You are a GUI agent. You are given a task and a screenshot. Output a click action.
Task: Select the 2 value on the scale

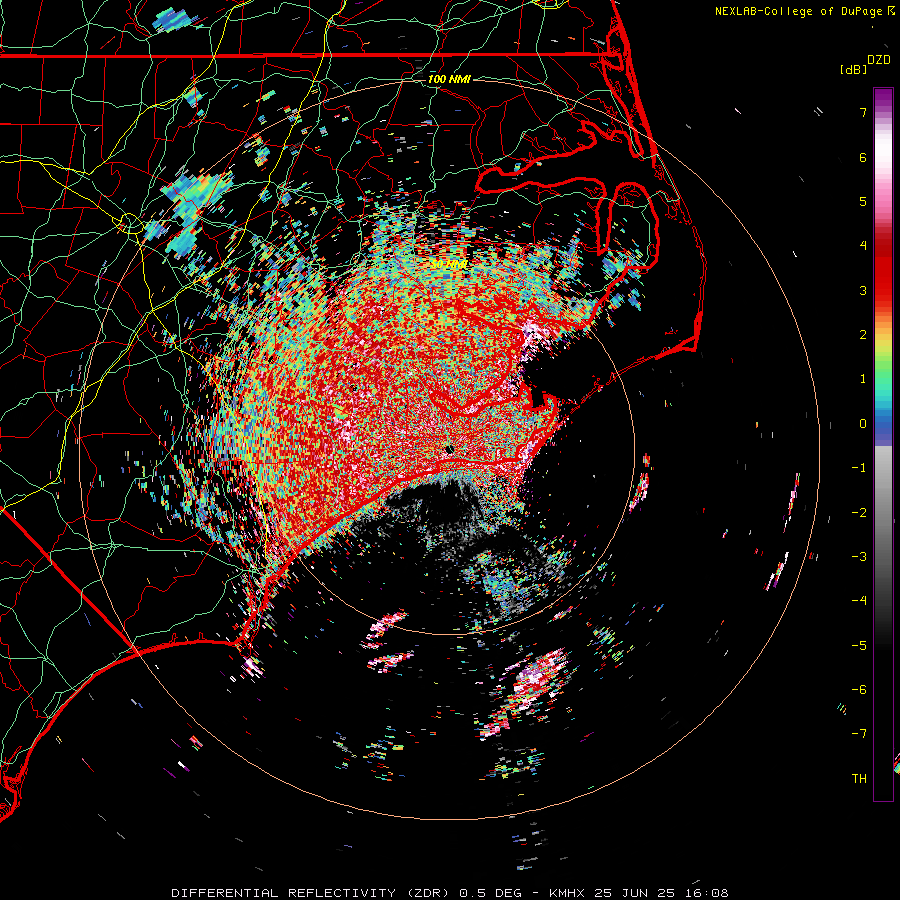[863, 335]
